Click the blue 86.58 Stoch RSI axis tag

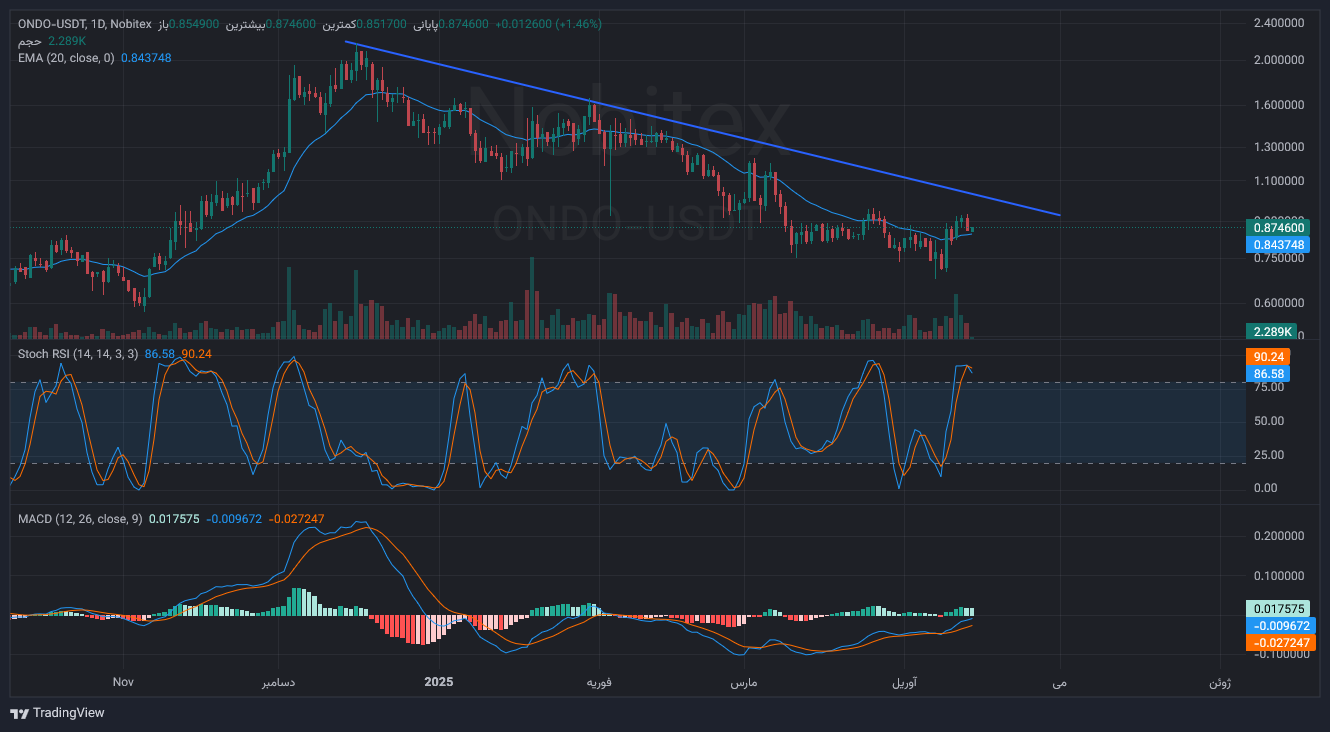(1267, 373)
